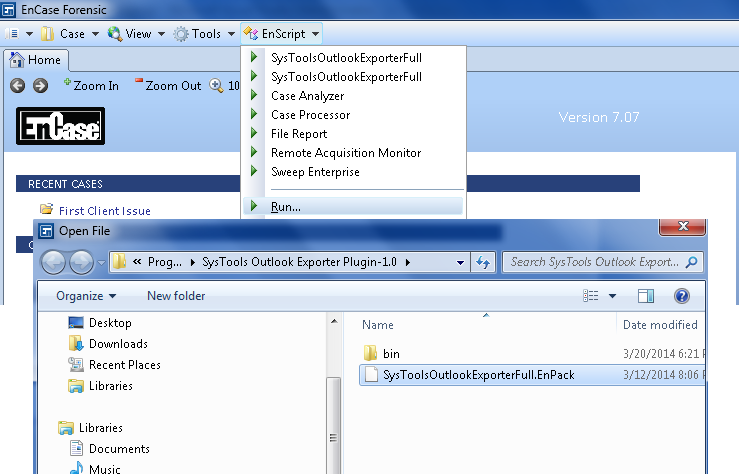Select Music library

coord(104,468)
